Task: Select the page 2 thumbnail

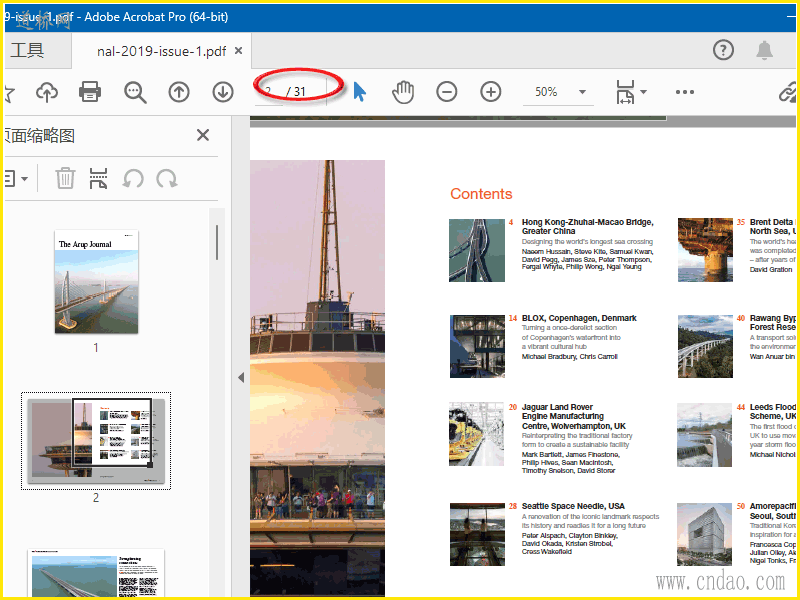Action: (96, 441)
